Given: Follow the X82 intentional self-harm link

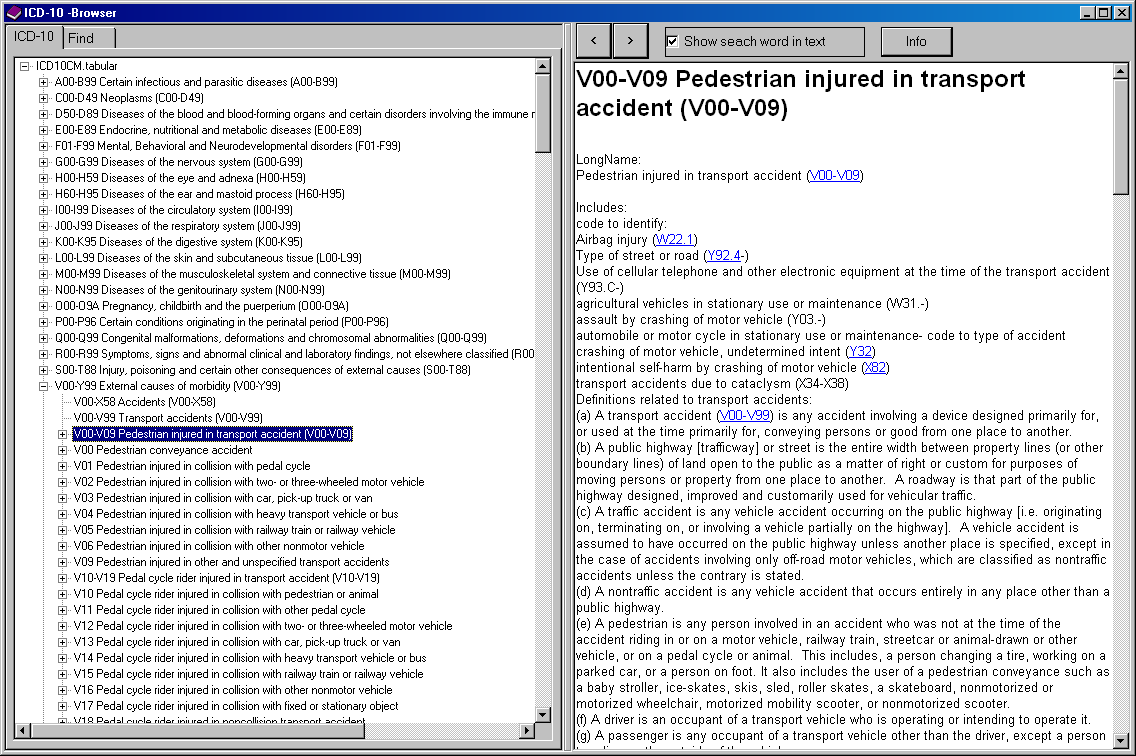Looking at the screenshot, I should pos(875,367).
